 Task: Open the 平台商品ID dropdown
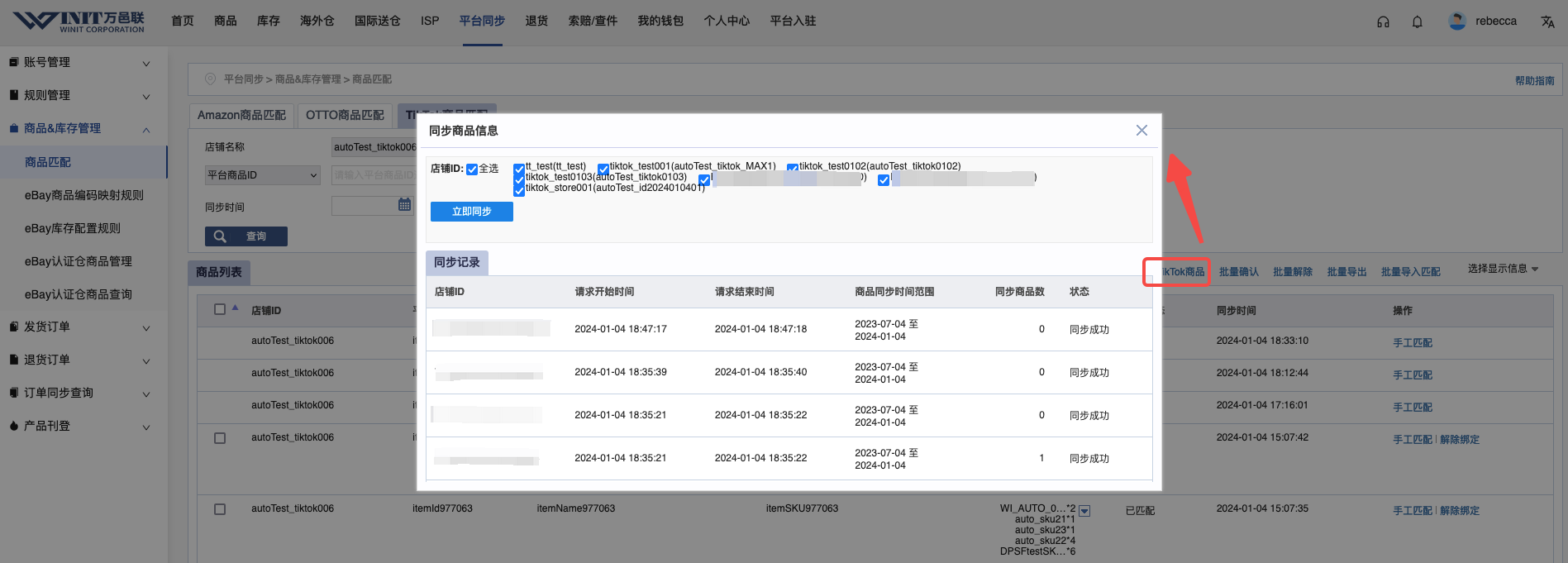coord(262,175)
